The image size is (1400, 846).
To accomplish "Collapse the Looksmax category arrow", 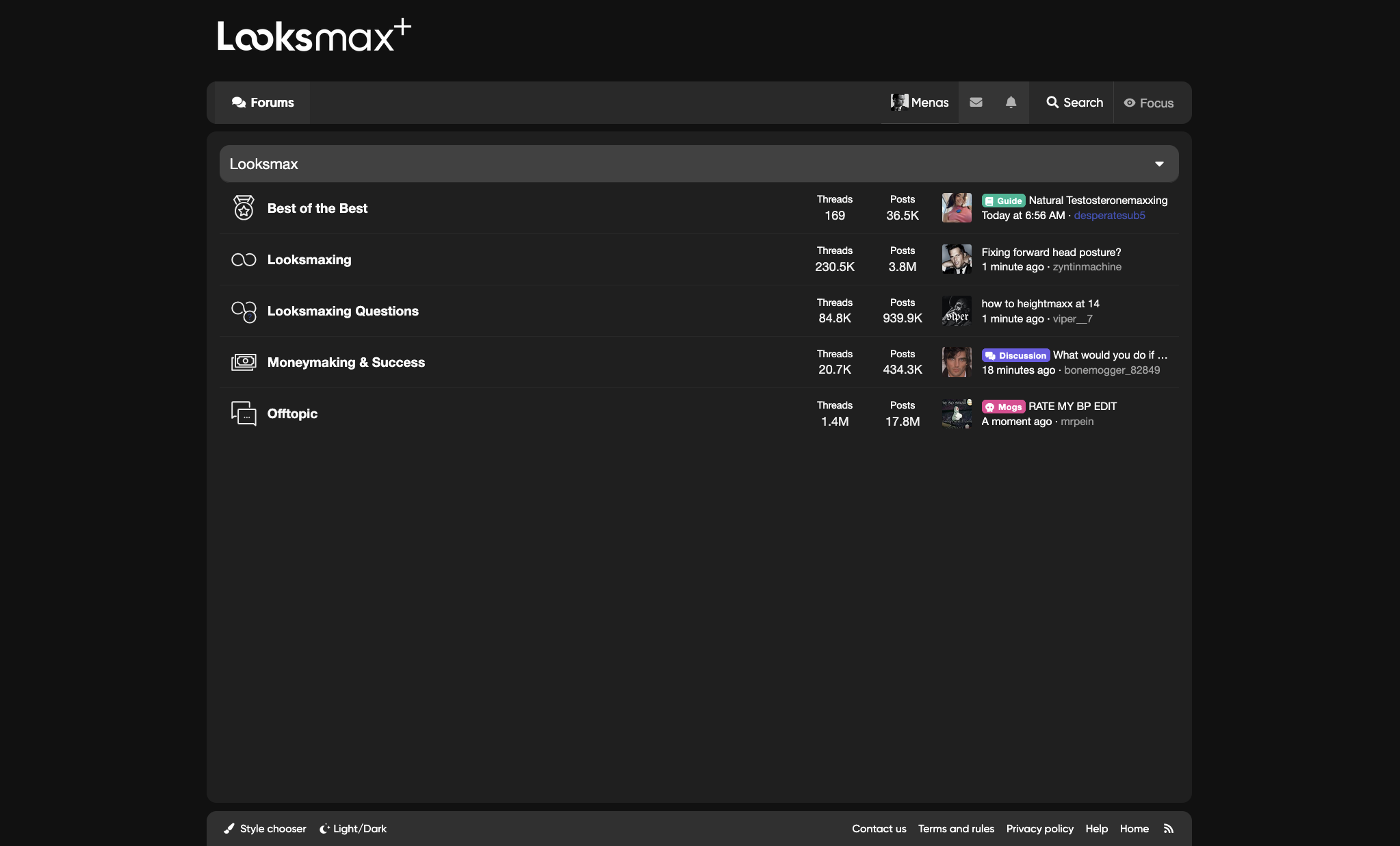I will [1159, 164].
